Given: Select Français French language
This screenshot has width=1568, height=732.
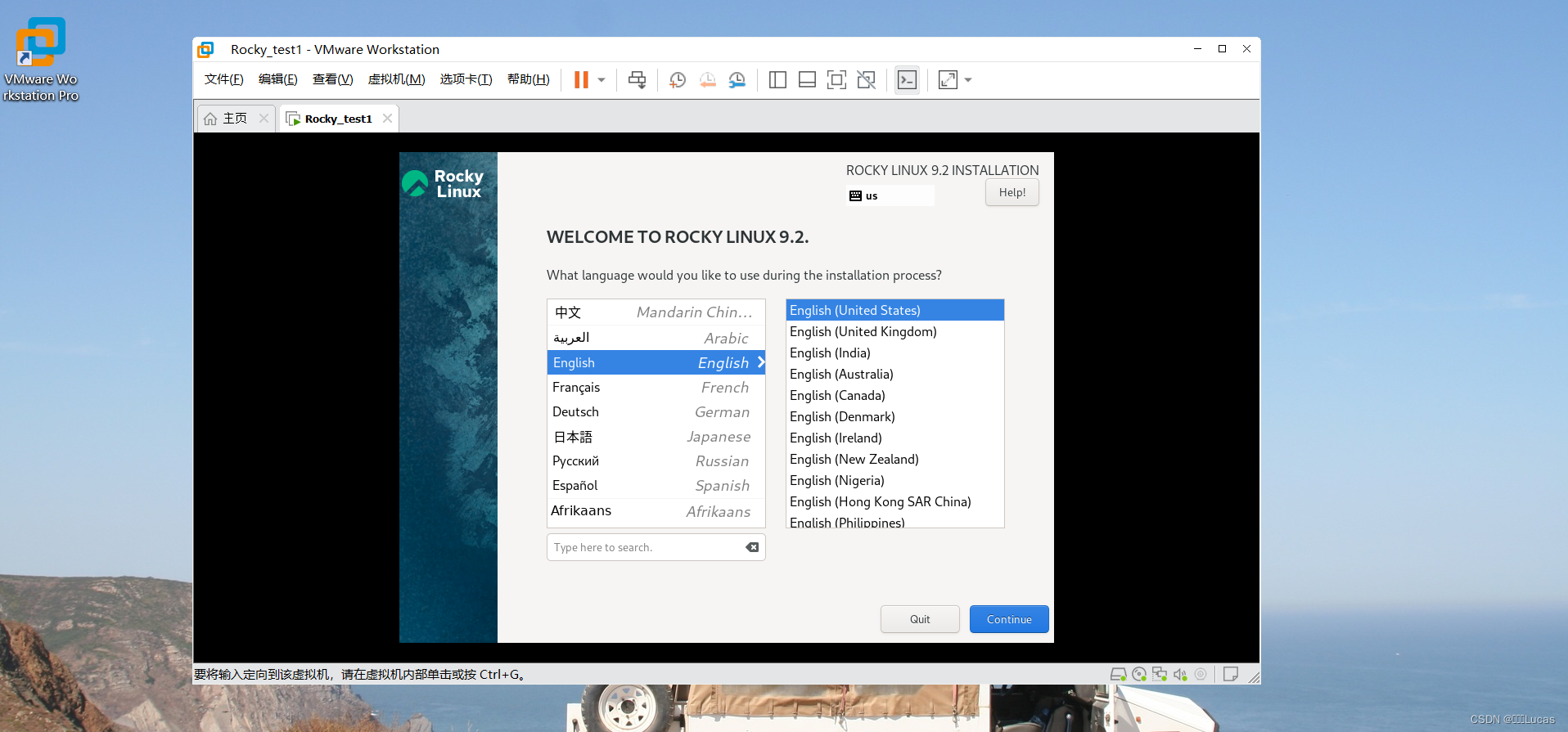Looking at the screenshot, I should tap(656, 387).
